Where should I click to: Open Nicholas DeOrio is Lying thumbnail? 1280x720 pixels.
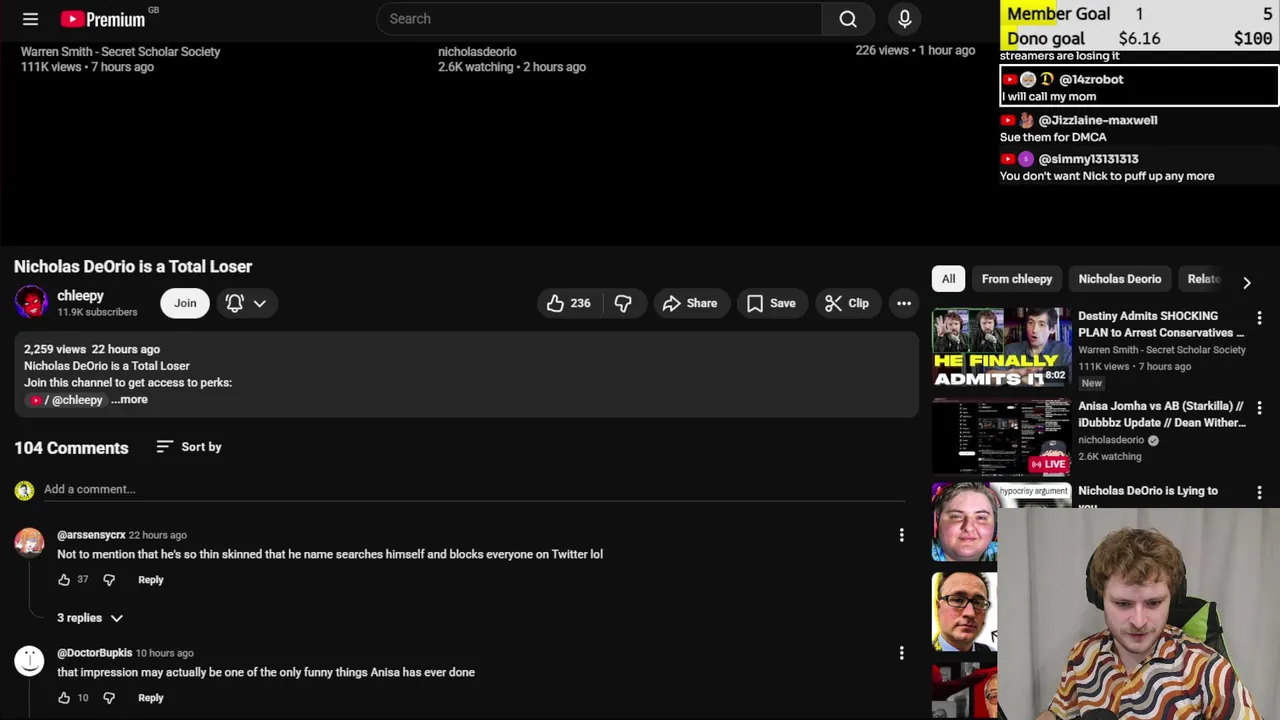pyautogui.click(x=965, y=523)
